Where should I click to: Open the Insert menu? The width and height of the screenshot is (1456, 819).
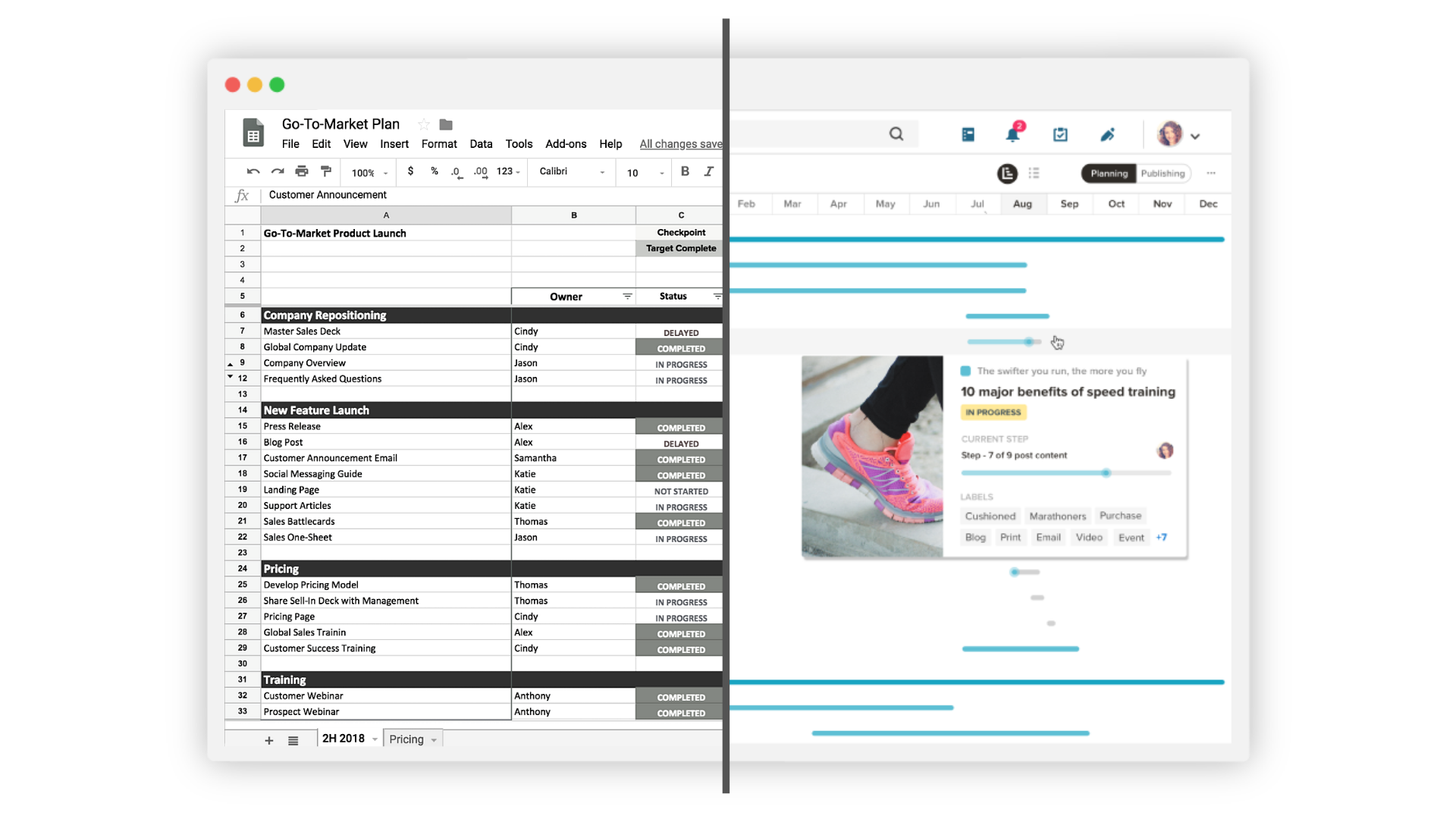pos(394,144)
